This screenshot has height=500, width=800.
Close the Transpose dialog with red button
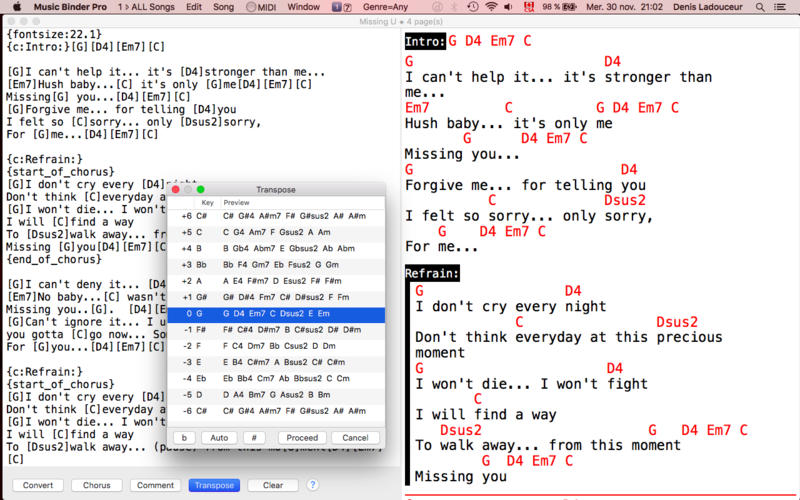click(176, 189)
